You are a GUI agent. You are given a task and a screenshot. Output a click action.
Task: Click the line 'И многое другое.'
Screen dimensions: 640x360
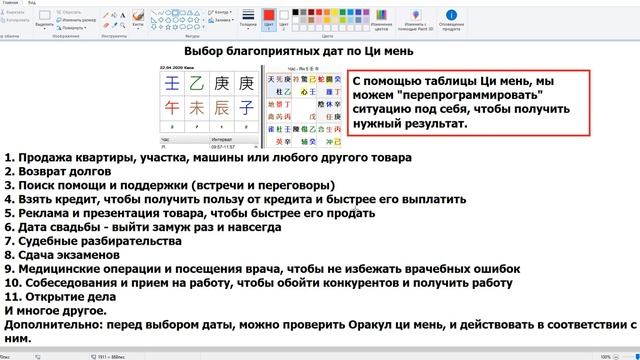click(x=56, y=311)
